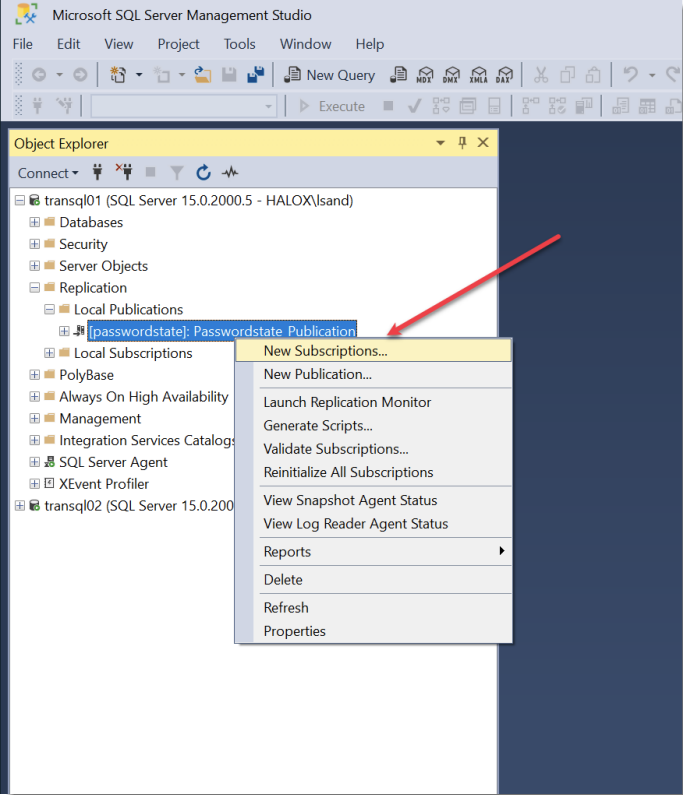This screenshot has height=795, width=683.
Task: Click the DMX query icon
Action: click(451, 75)
